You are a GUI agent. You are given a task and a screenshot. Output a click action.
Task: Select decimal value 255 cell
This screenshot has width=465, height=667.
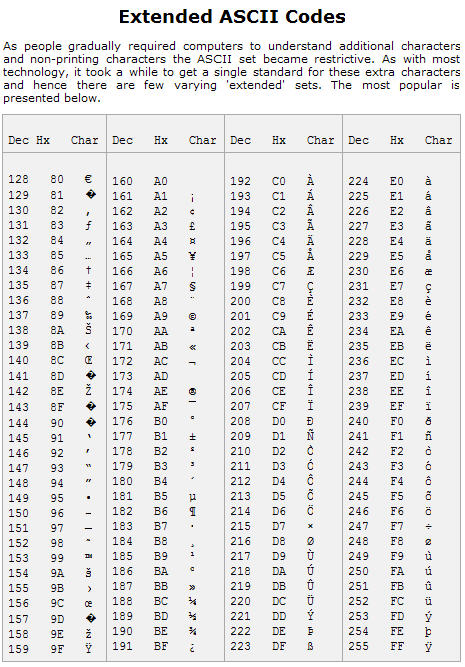click(358, 647)
